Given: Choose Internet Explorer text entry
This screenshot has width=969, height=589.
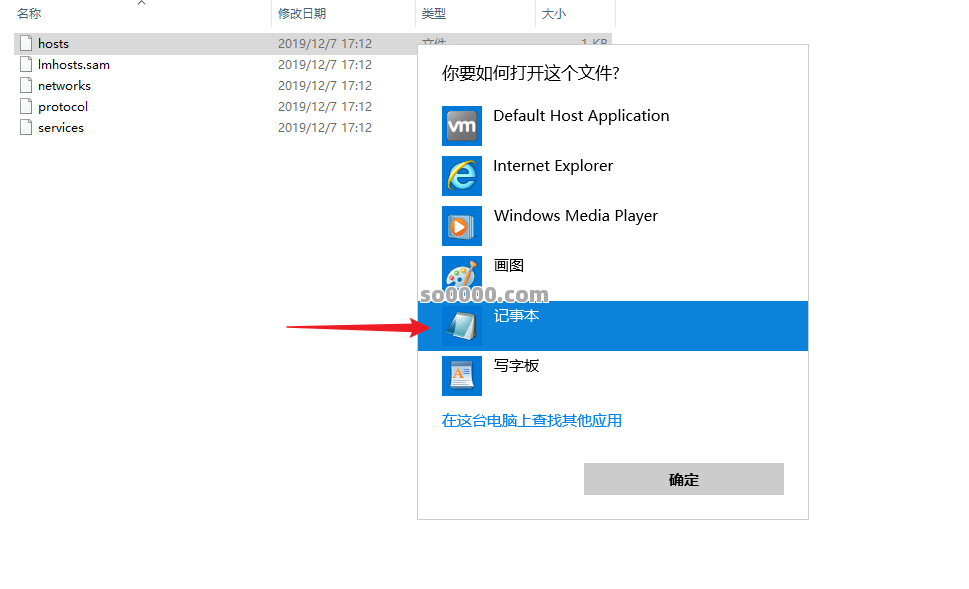Looking at the screenshot, I should 553,166.
